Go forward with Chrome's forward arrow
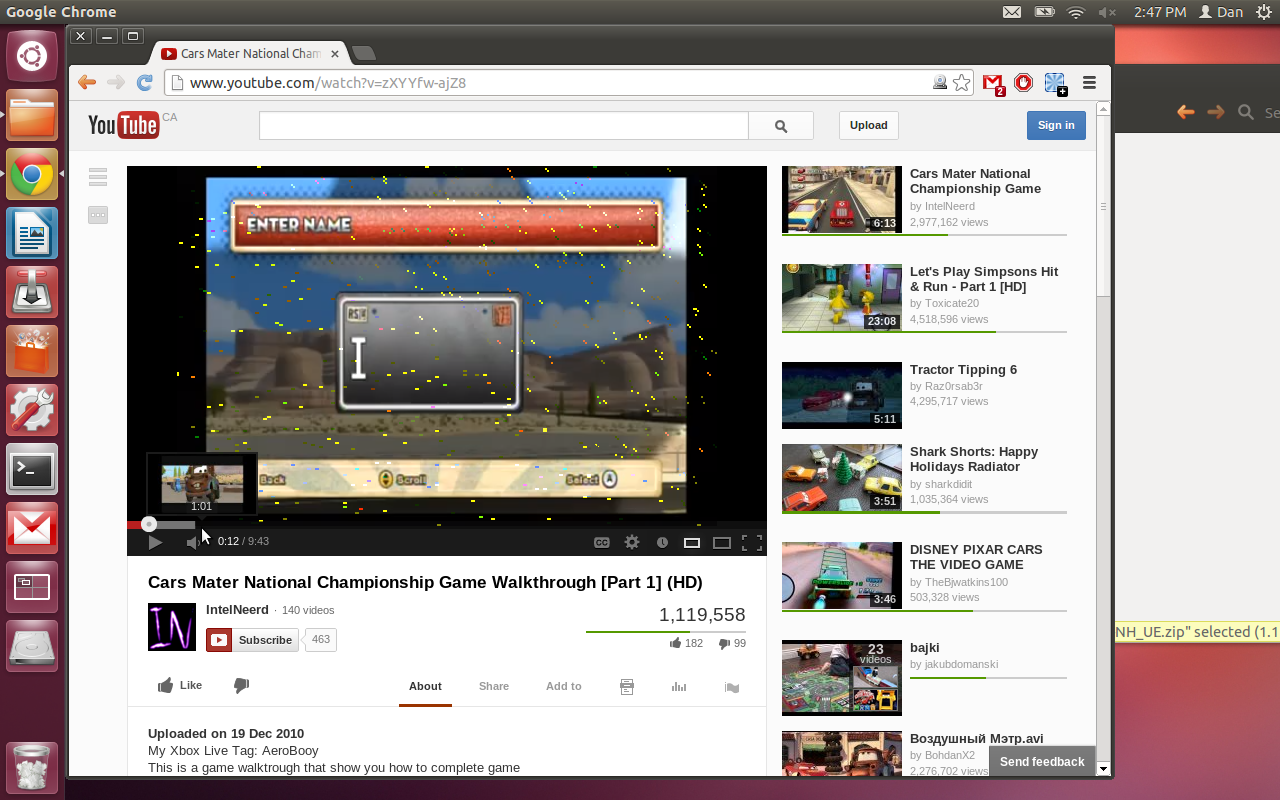The height and width of the screenshot is (800, 1280). click(116, 82)
